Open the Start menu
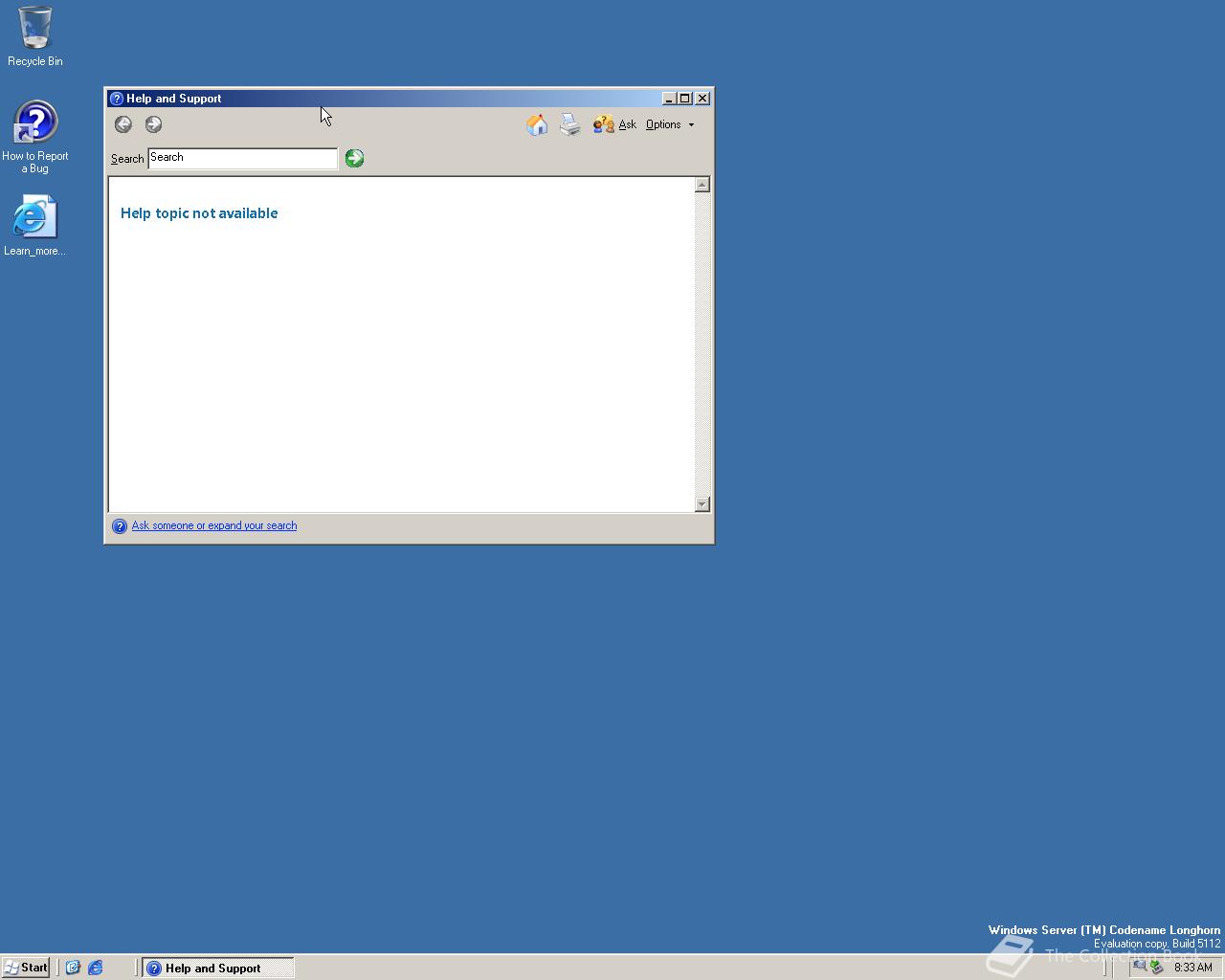 coord(26,968)
